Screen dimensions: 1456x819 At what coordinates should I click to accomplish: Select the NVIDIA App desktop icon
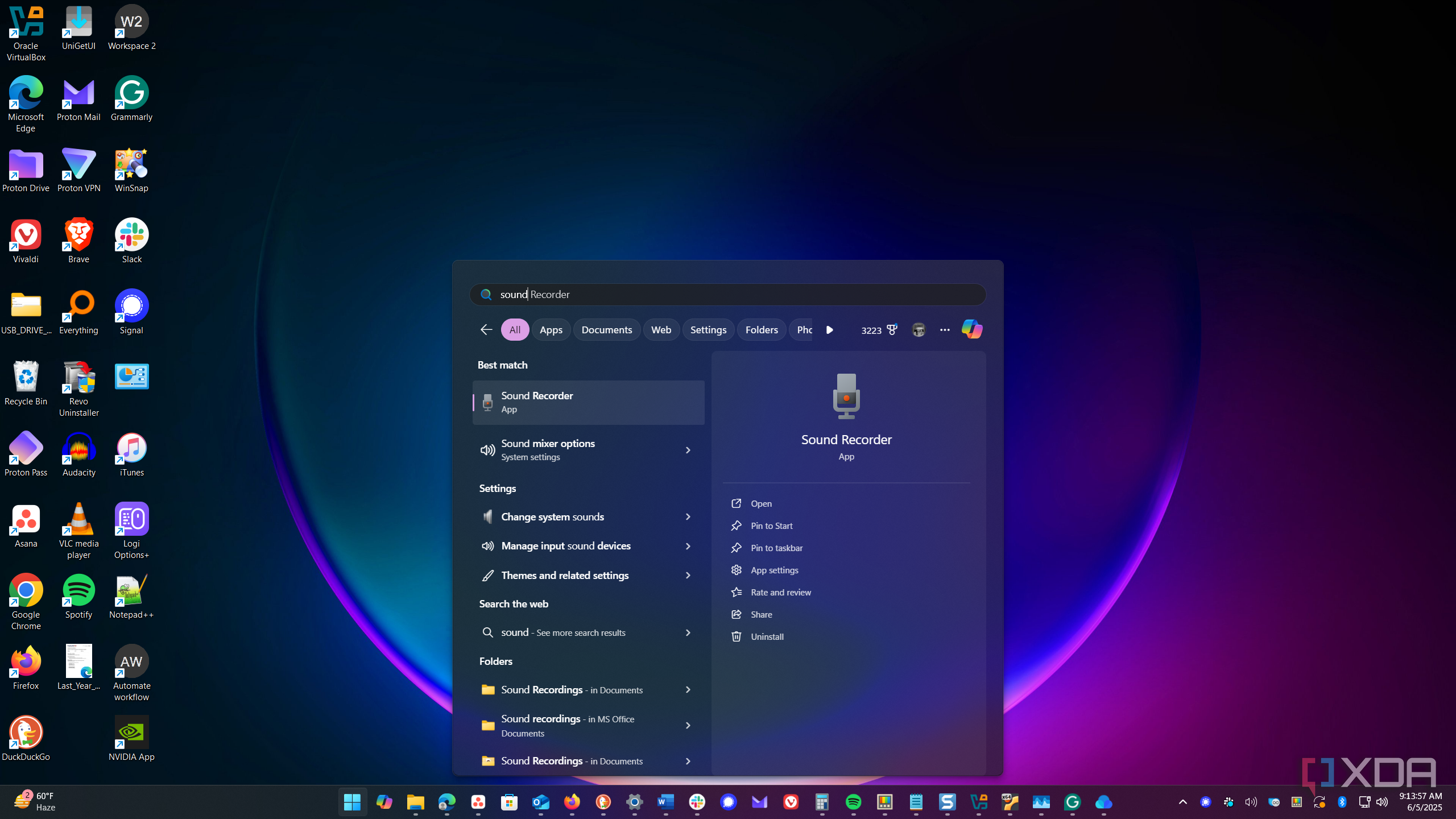131,739
